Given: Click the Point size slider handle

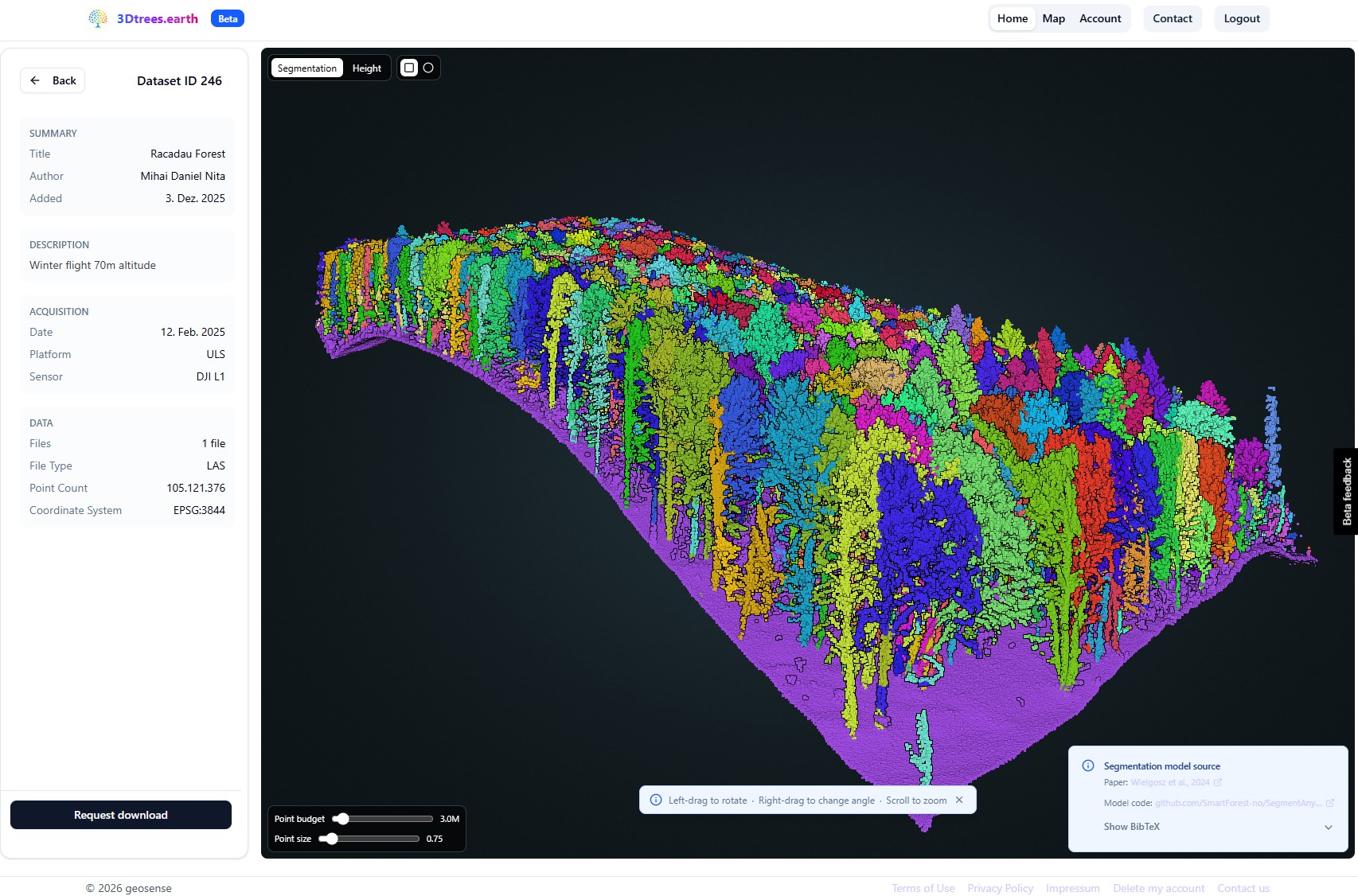Looking at the screenshot, I should tap(331, 839).
